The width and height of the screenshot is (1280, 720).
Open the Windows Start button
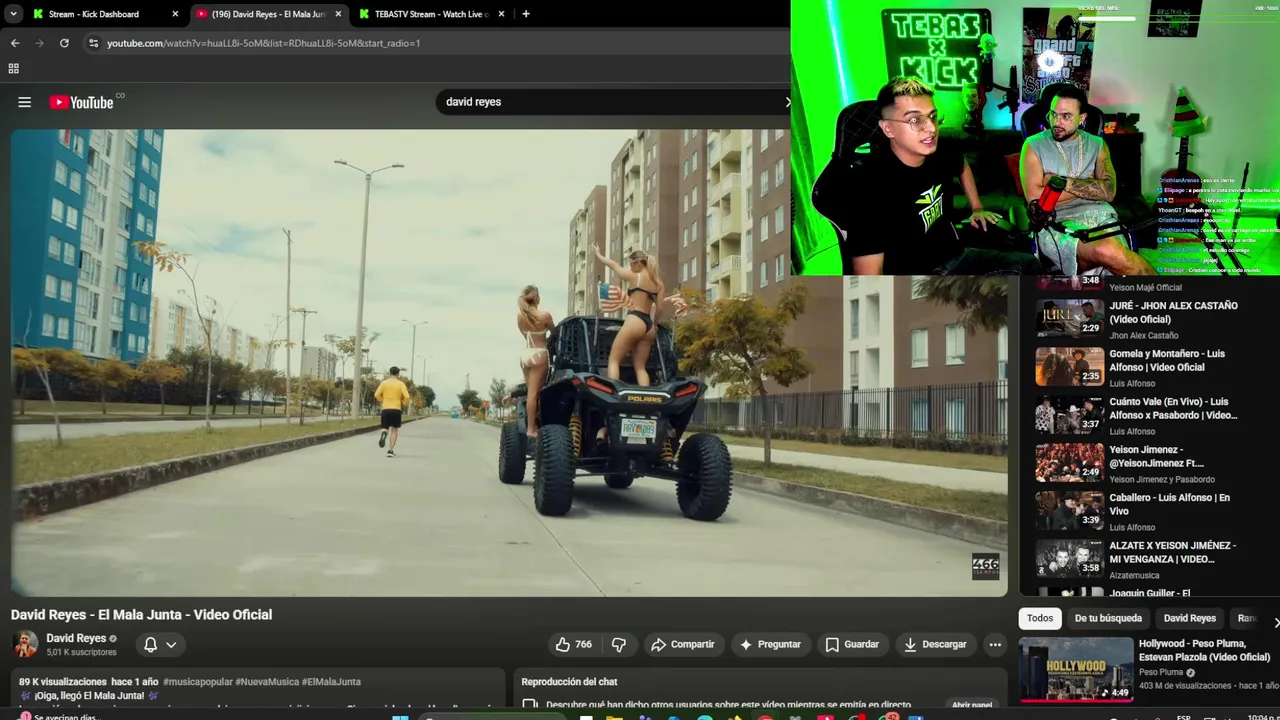click(400, 716)
